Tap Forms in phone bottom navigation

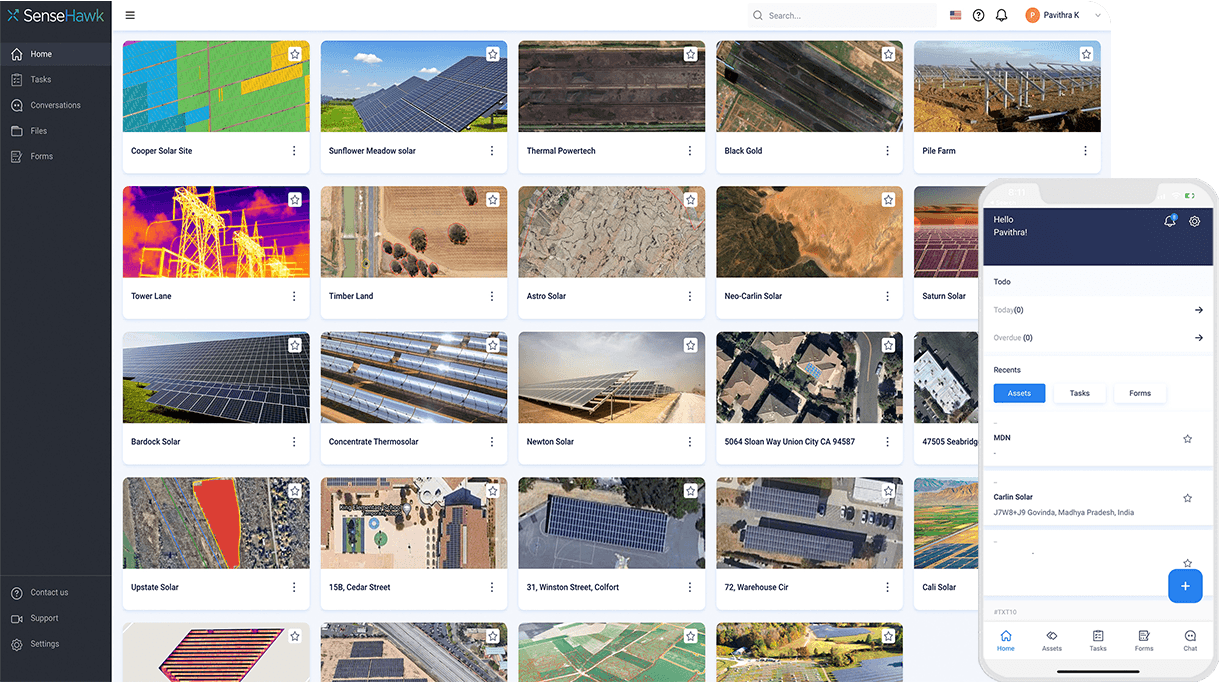pos(1144,641)
